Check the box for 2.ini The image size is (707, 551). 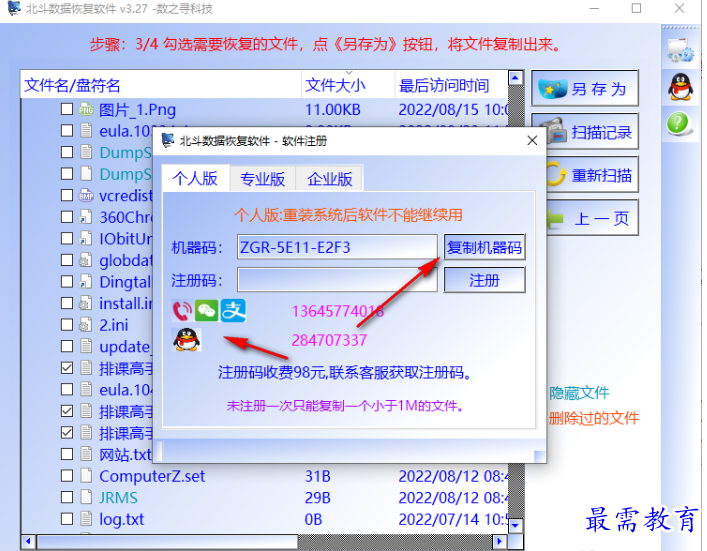click(x=67, y=325)
